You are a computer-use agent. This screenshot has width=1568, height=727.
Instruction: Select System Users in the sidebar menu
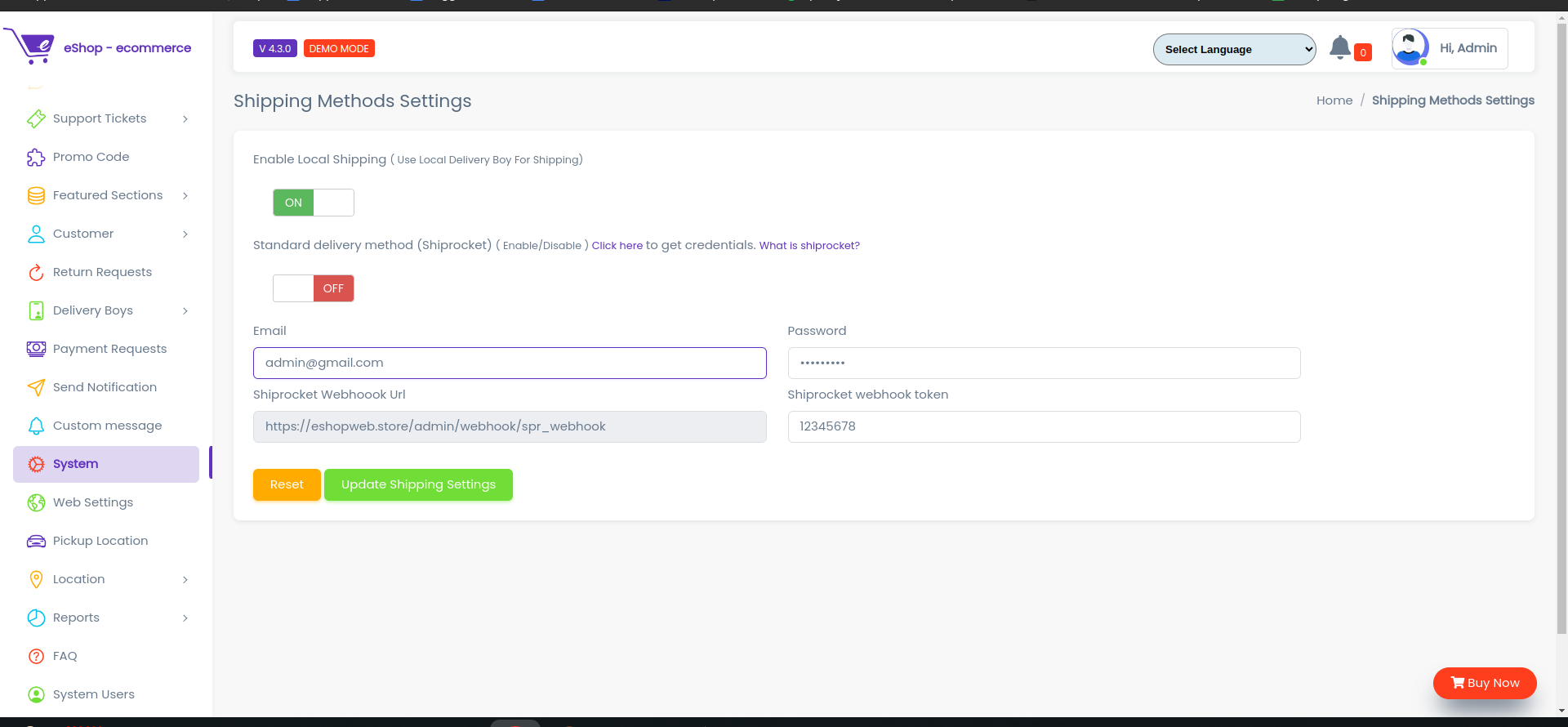[x=93, y=694]
